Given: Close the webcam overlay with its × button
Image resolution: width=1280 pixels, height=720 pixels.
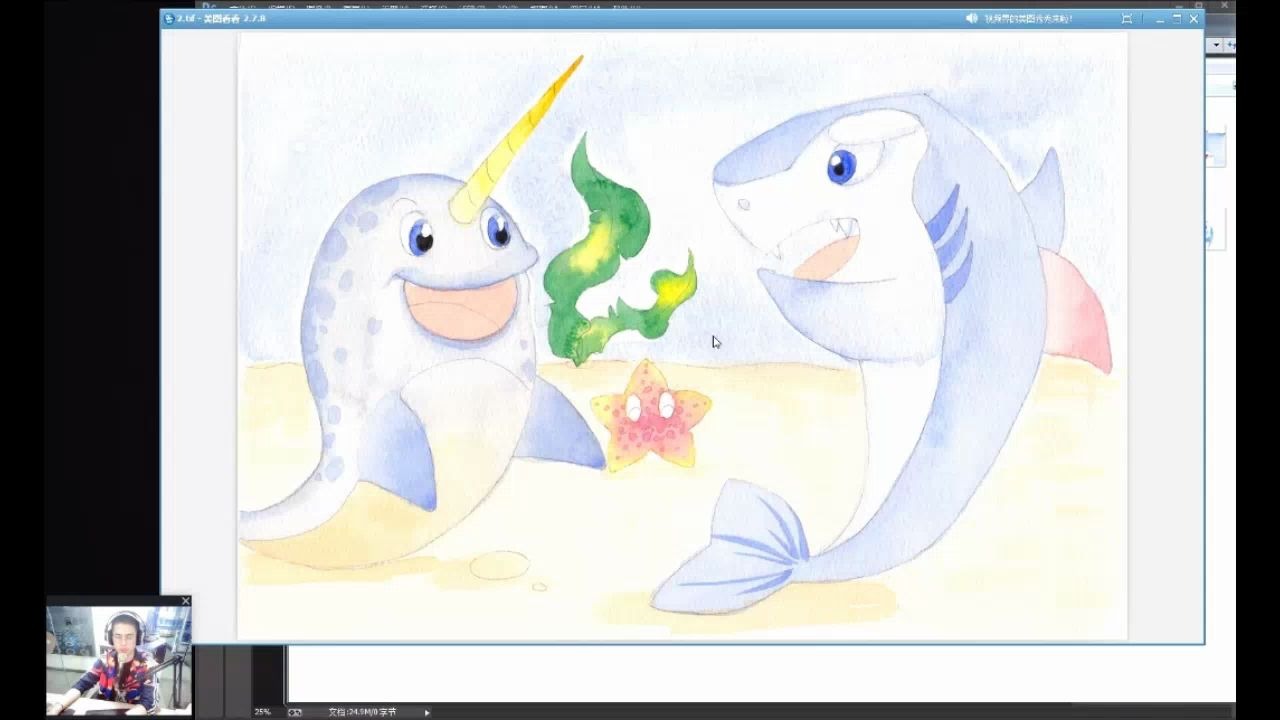Looking at the screenshot, I should coord(186,601).
